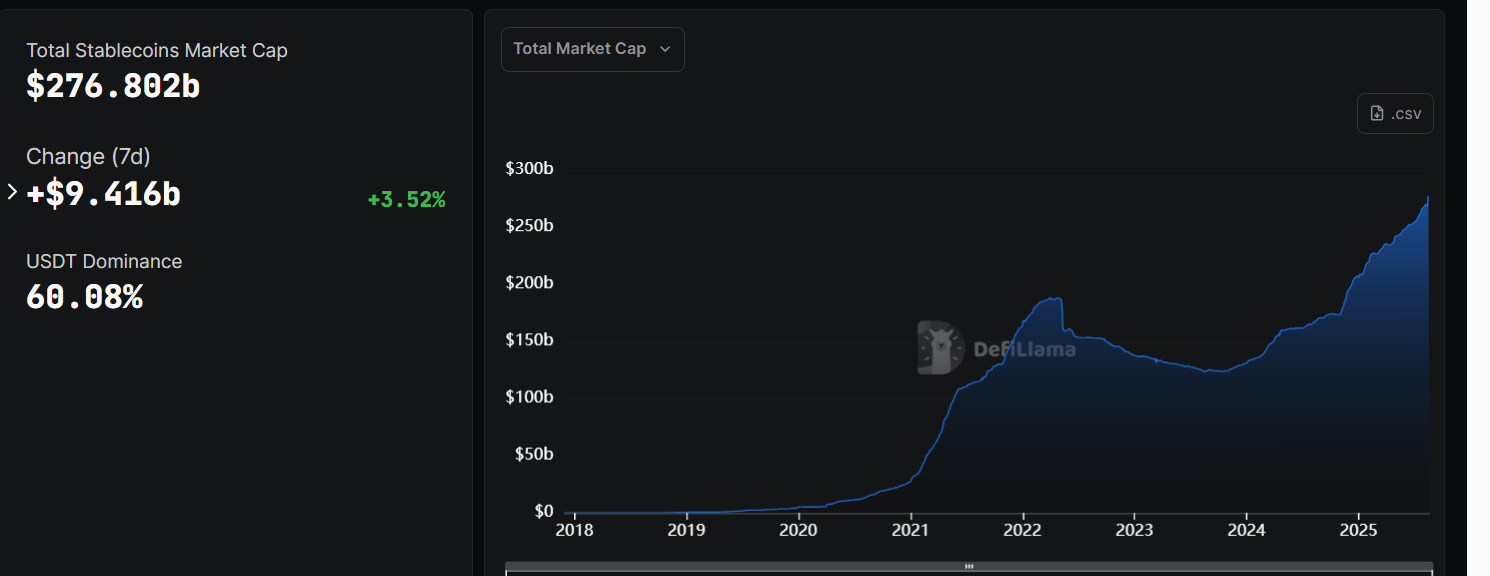Click the chevron arrow beside Total Market Cap
The width and height of the screenshot is (1490, 576).
pos(665,49)
